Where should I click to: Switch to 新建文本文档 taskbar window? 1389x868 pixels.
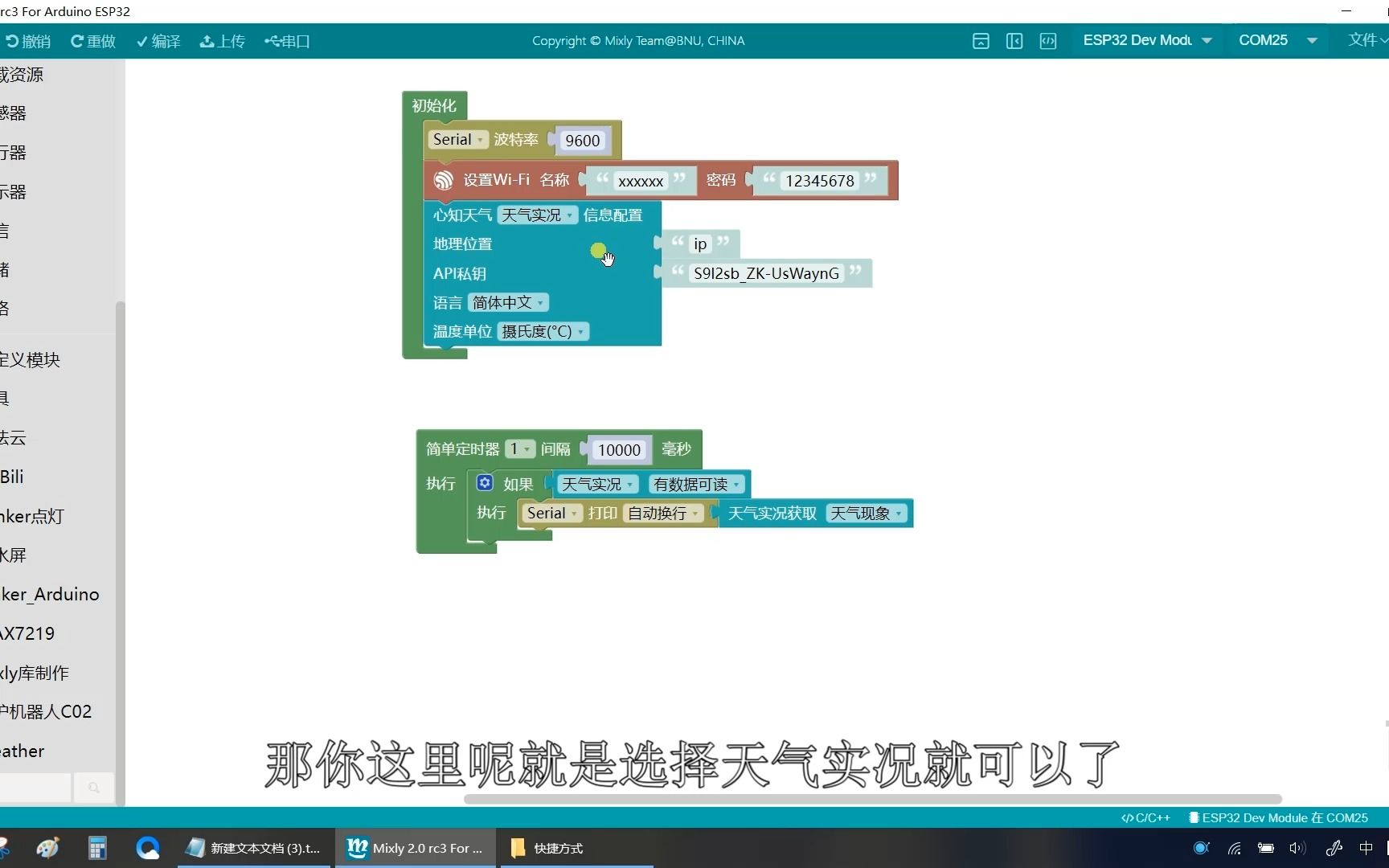(254, 848)
